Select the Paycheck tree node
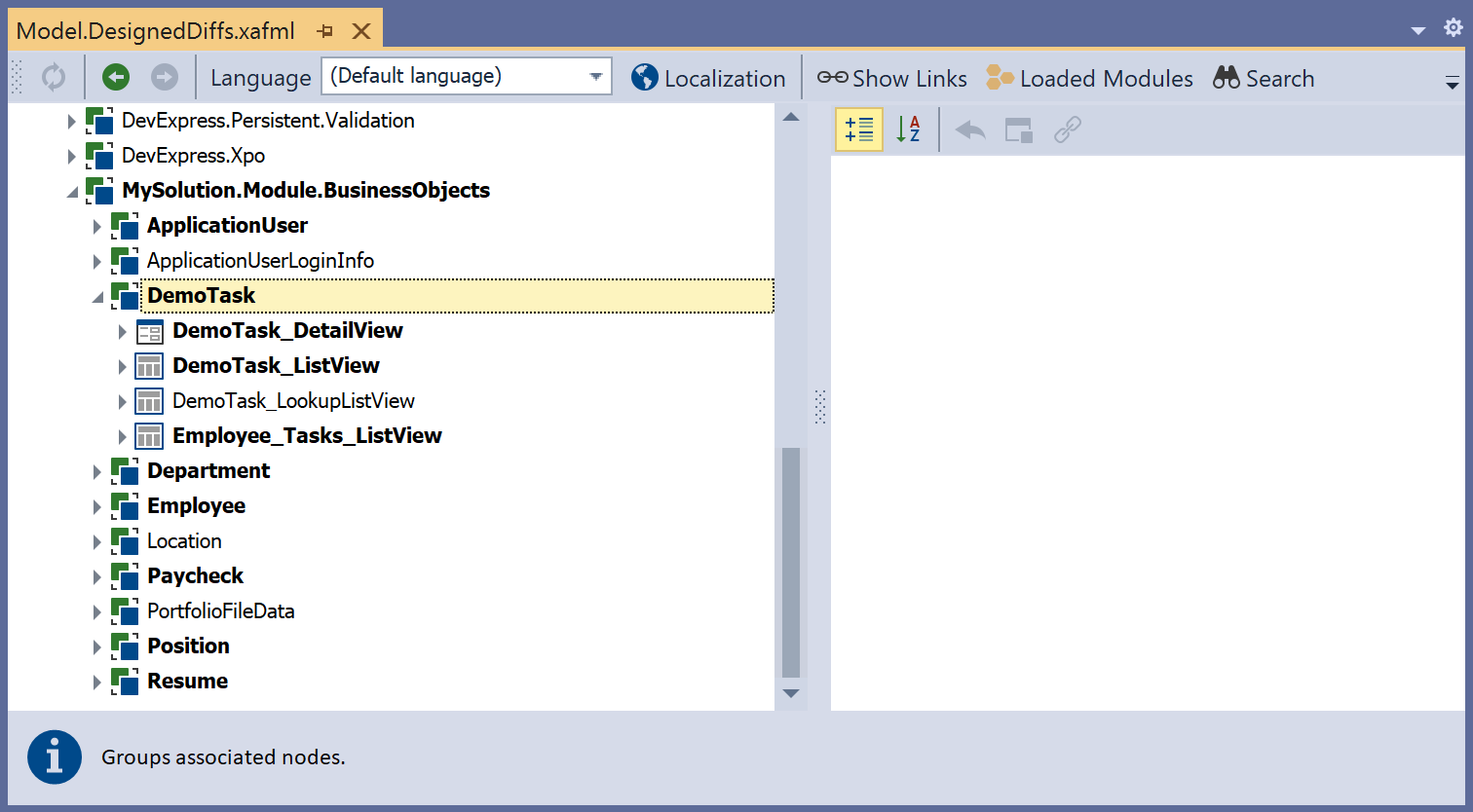This screenshot has width=1473, height=812. point(195,576)
